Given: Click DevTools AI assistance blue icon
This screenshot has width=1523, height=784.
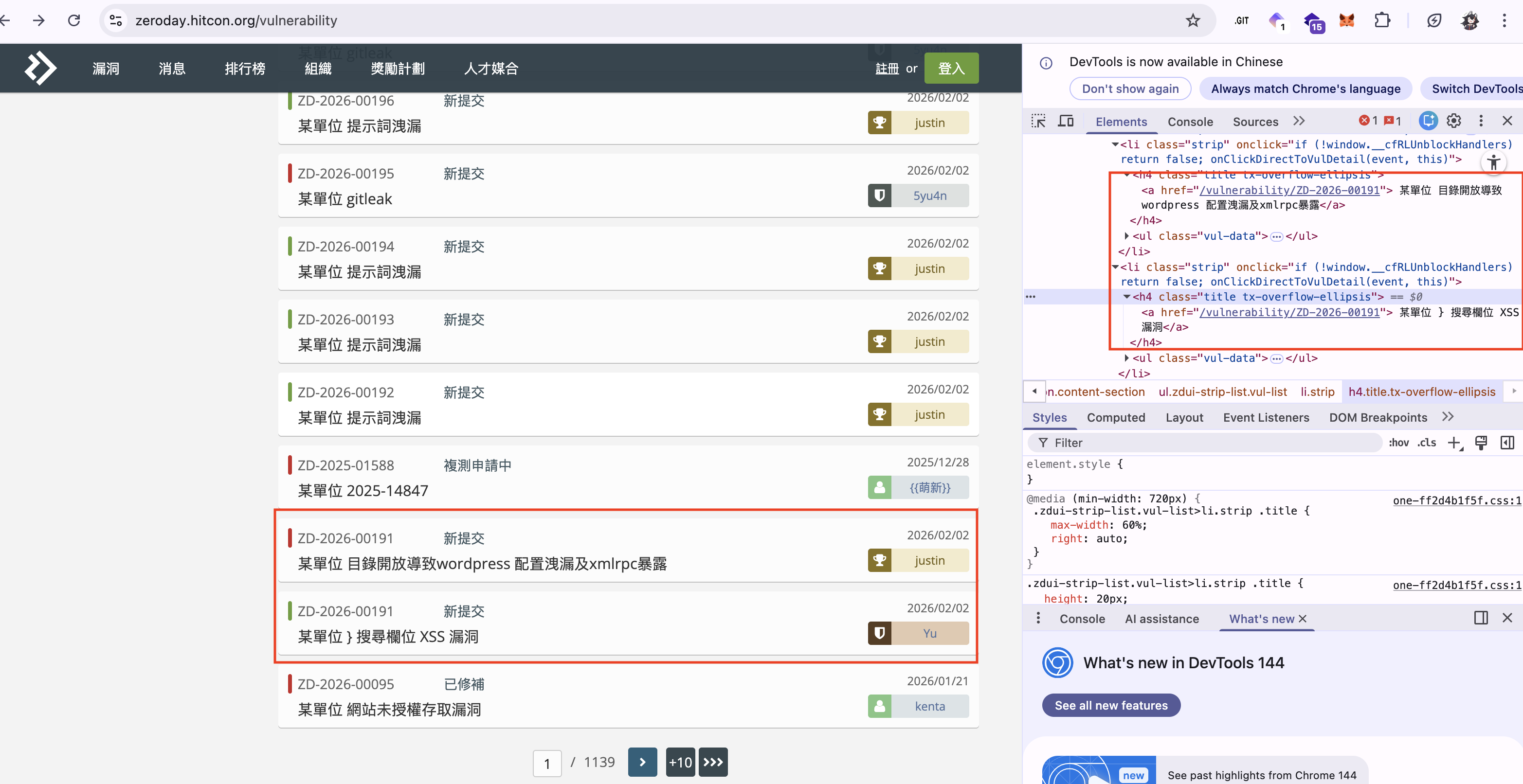Looking at the screenshot, I should [x=1428, y=121].
